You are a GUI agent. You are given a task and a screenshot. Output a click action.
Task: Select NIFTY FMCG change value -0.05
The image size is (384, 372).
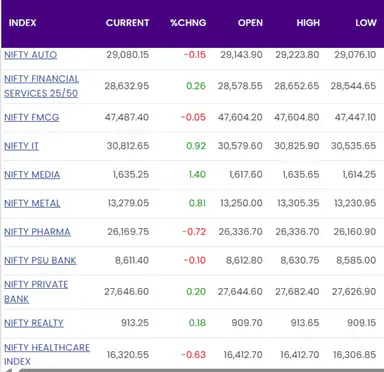click(193, 117)
